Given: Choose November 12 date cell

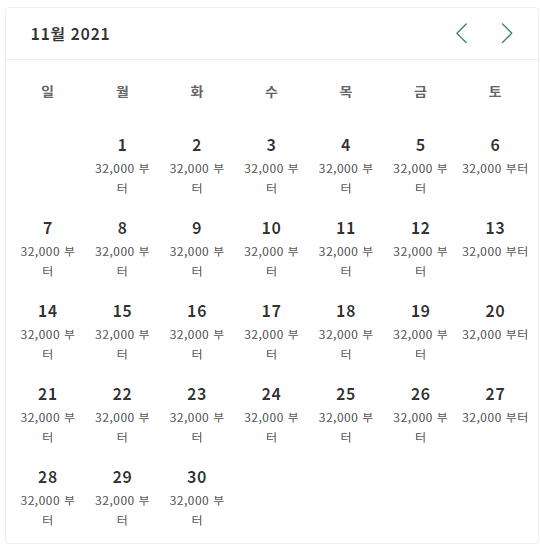Looking at the screenshot, I should [420, 249].
